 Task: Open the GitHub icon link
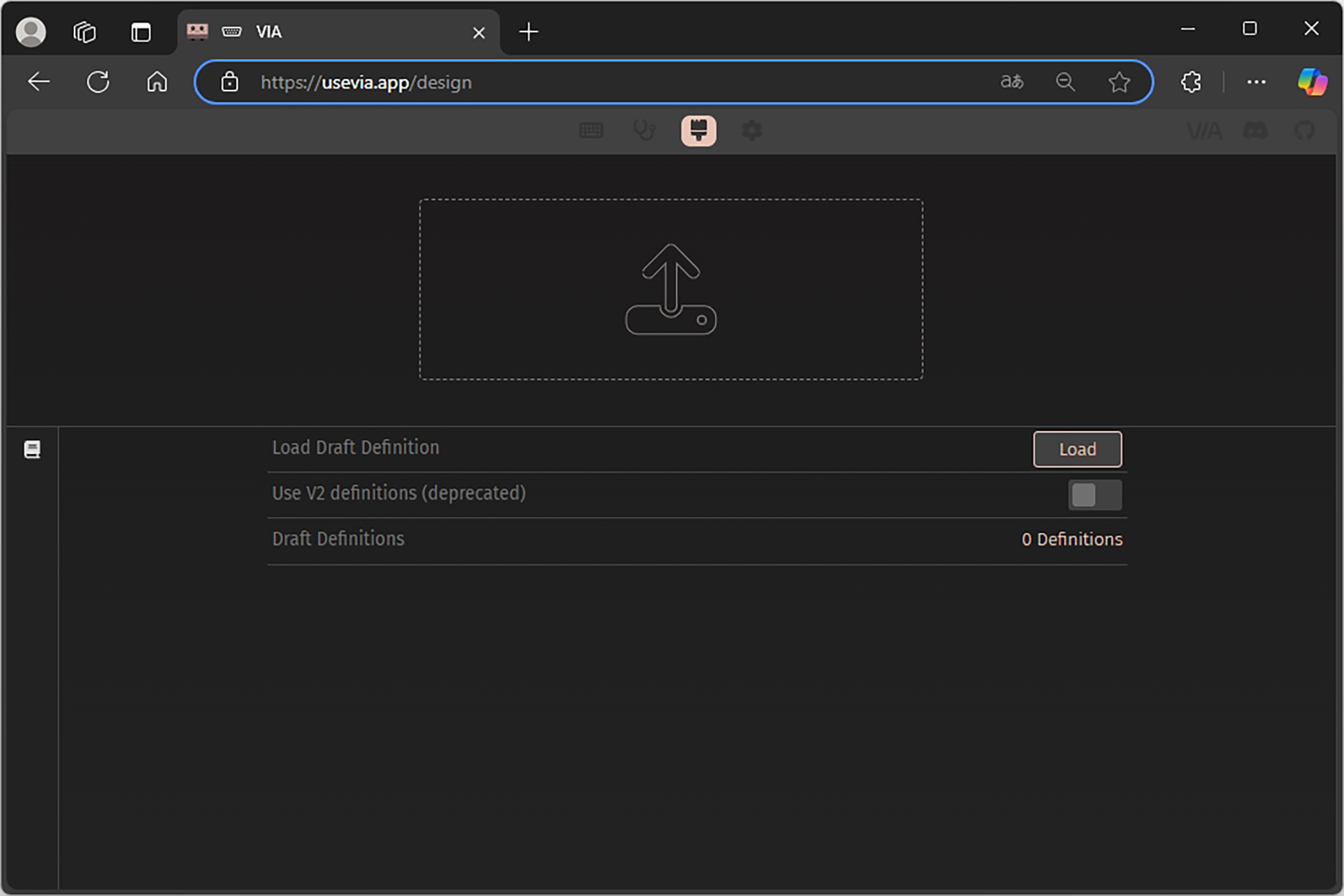pyautogui.click(x=1304, y=130)
